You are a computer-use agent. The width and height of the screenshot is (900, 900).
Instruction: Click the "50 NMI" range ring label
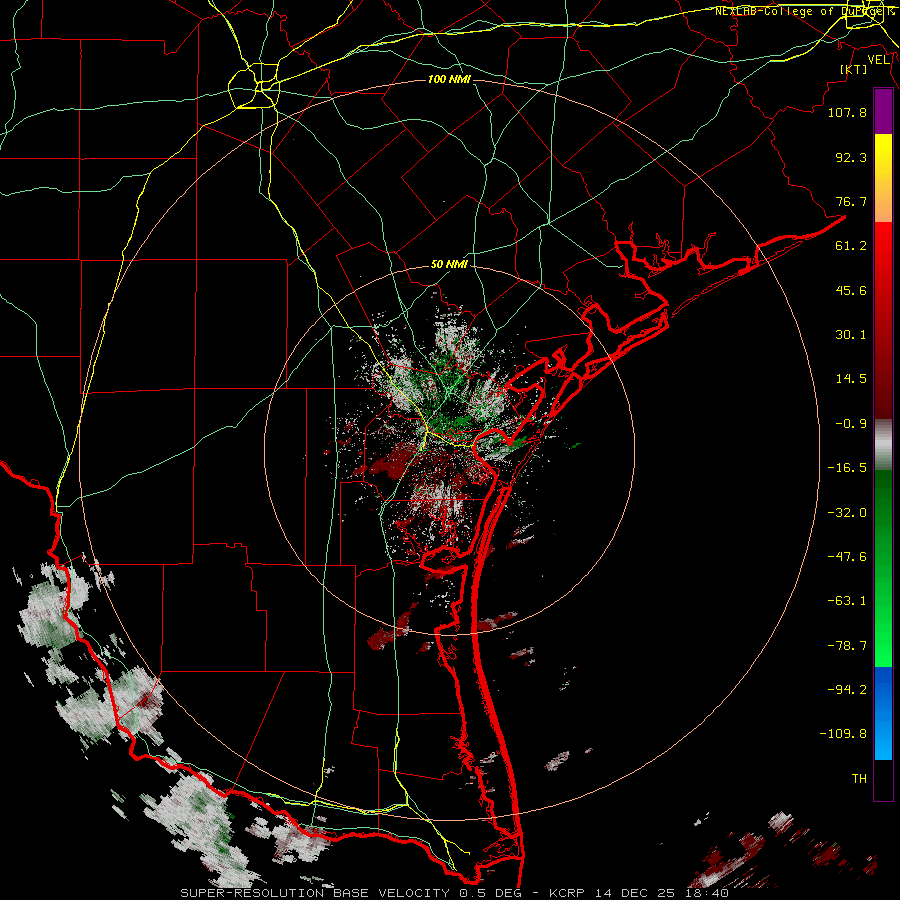click(449, 265)
